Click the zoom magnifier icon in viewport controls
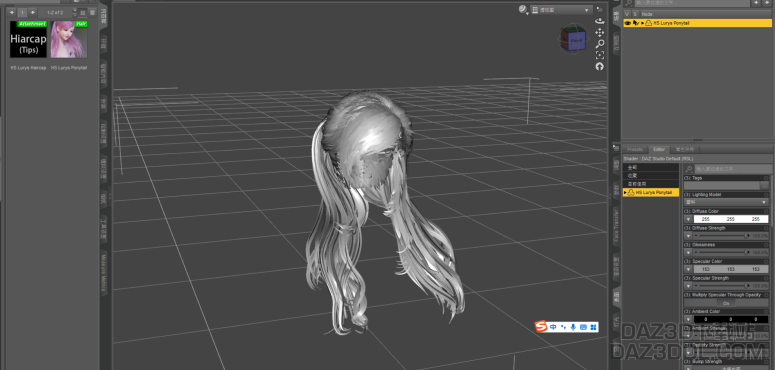Screen dimensions: 775x370 pyautogui.click(x=600, y=44)
